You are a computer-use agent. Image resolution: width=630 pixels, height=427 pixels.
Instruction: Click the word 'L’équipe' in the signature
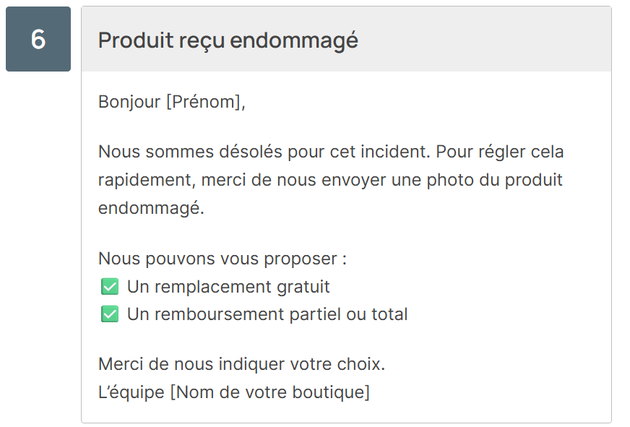(131, 391)
